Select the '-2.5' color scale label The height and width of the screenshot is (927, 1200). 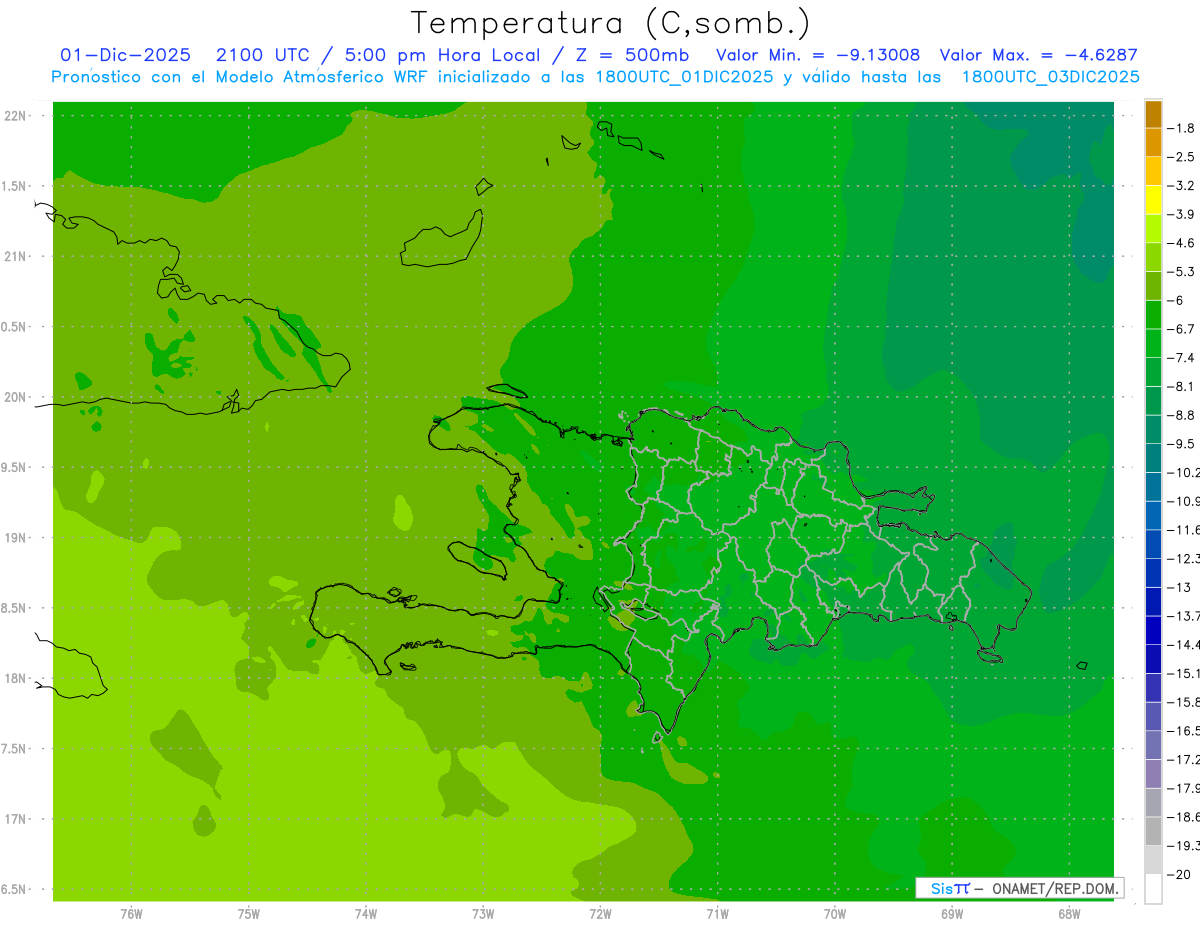(1181, 157)
